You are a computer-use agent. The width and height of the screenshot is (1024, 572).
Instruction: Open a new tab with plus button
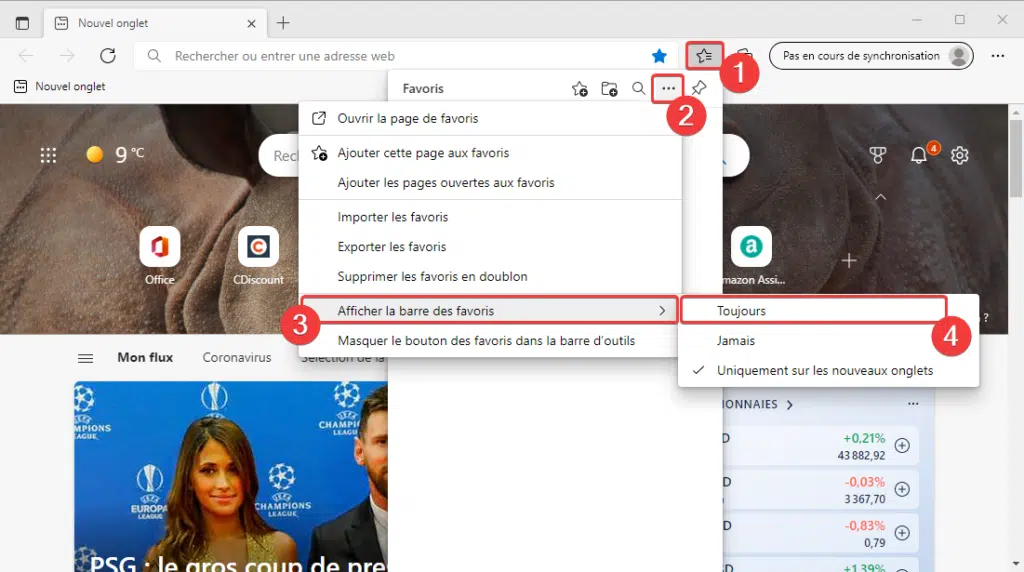coord(283,23)
